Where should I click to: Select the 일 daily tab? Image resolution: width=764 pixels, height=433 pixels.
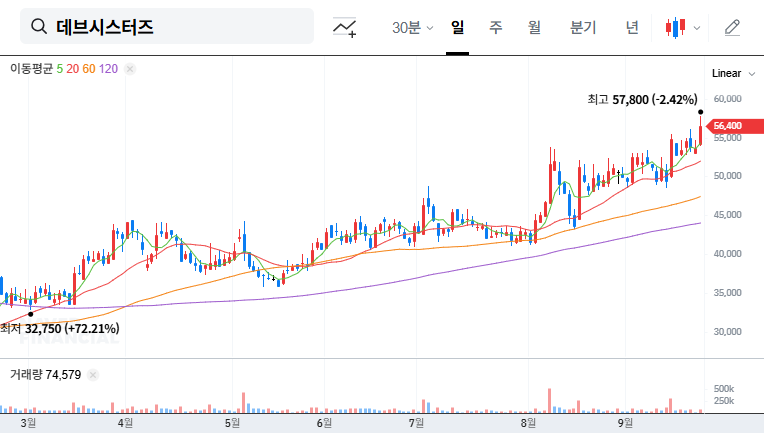point(457,28)
